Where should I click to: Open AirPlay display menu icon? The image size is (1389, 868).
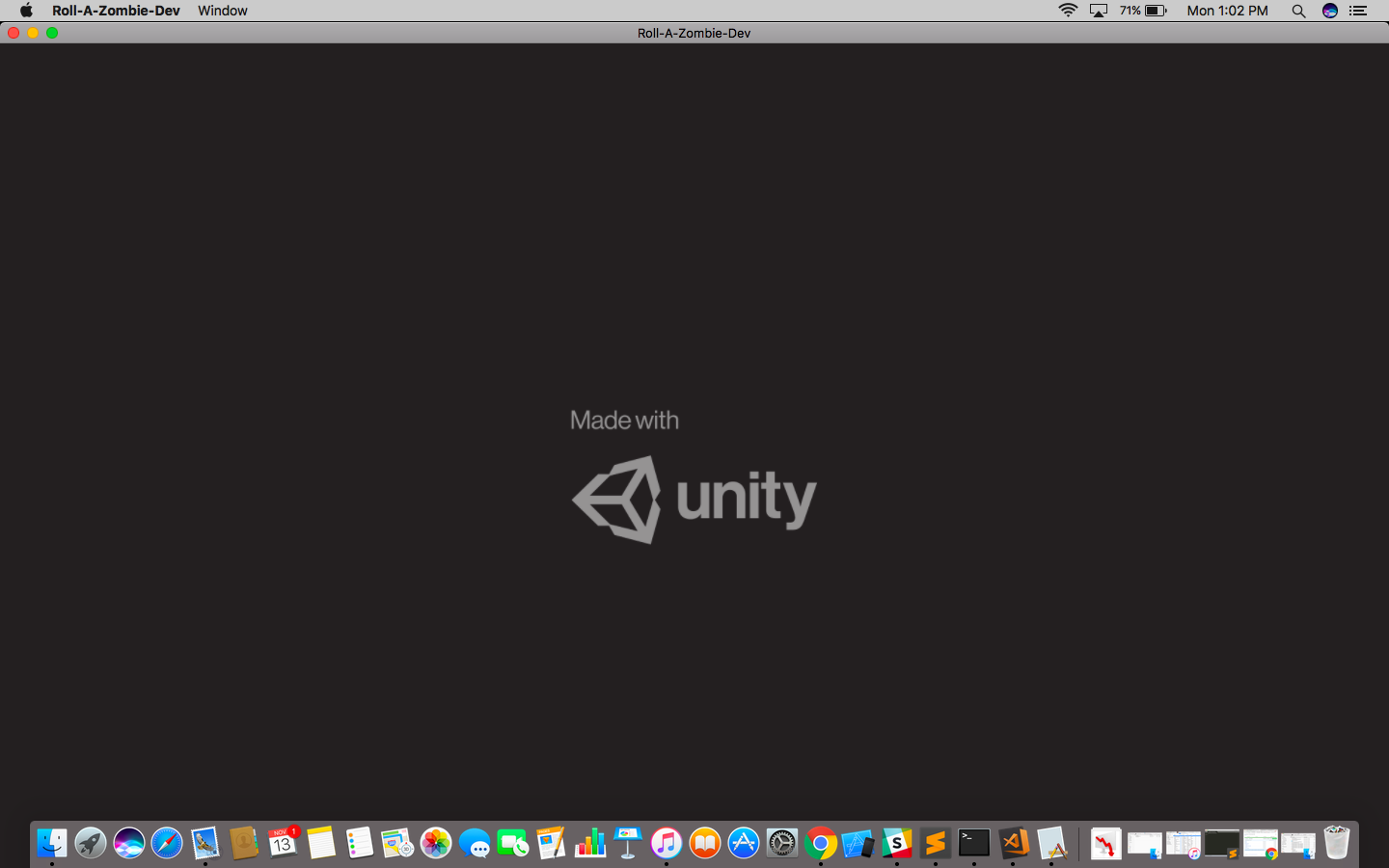(1099, 11)
